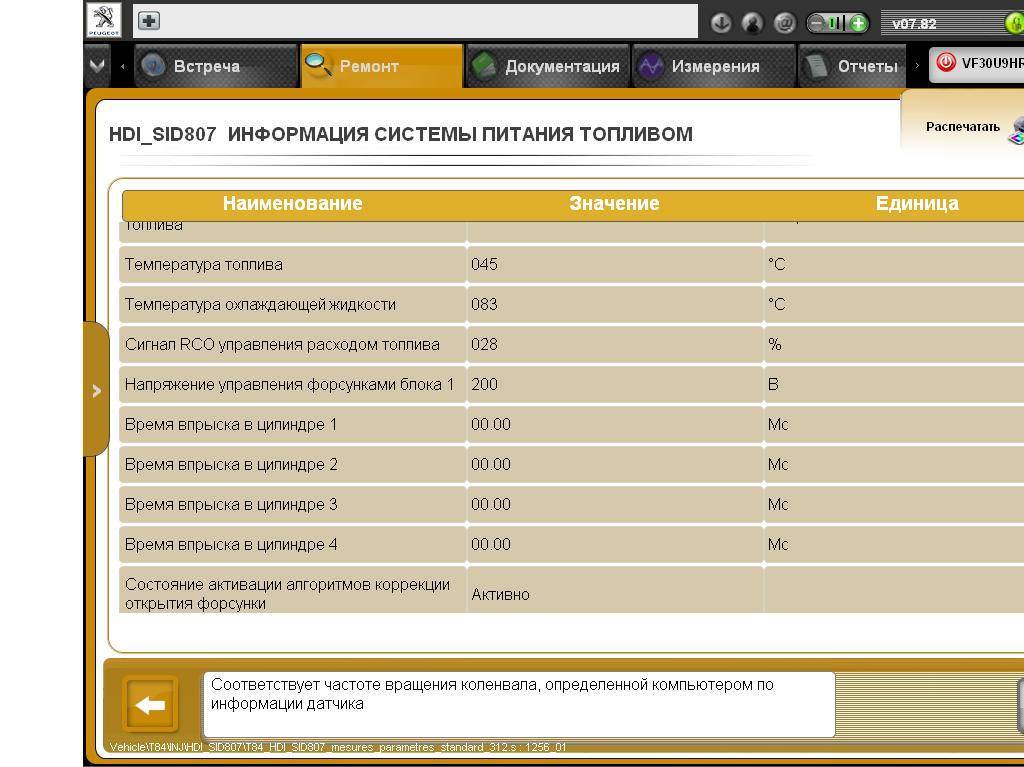Click the green plus zoom-in button

pyautogui.click(x=857, y=23)
